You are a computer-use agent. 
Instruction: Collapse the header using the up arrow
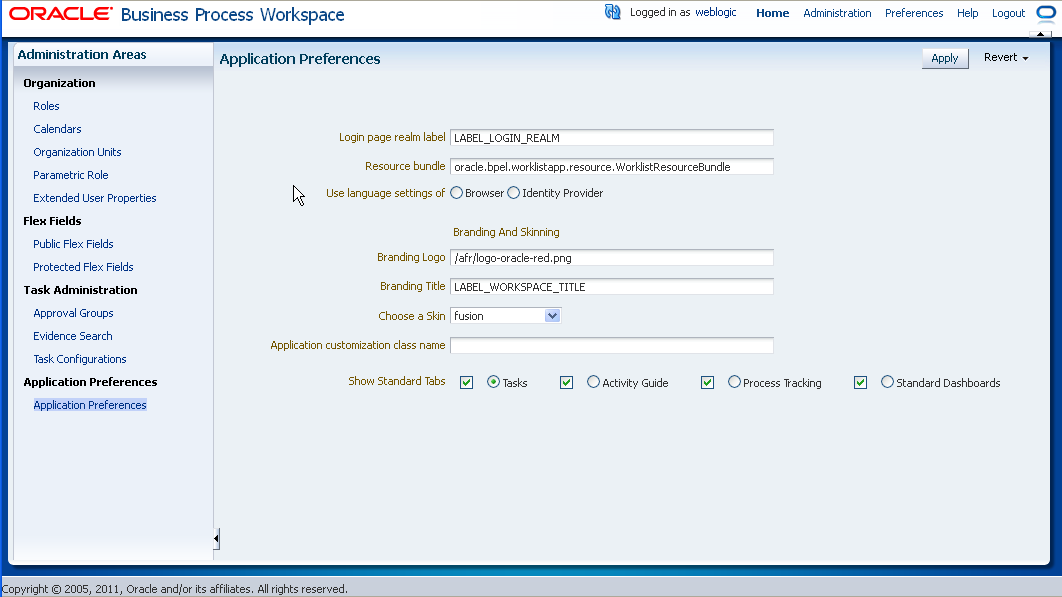point(1040,34)
